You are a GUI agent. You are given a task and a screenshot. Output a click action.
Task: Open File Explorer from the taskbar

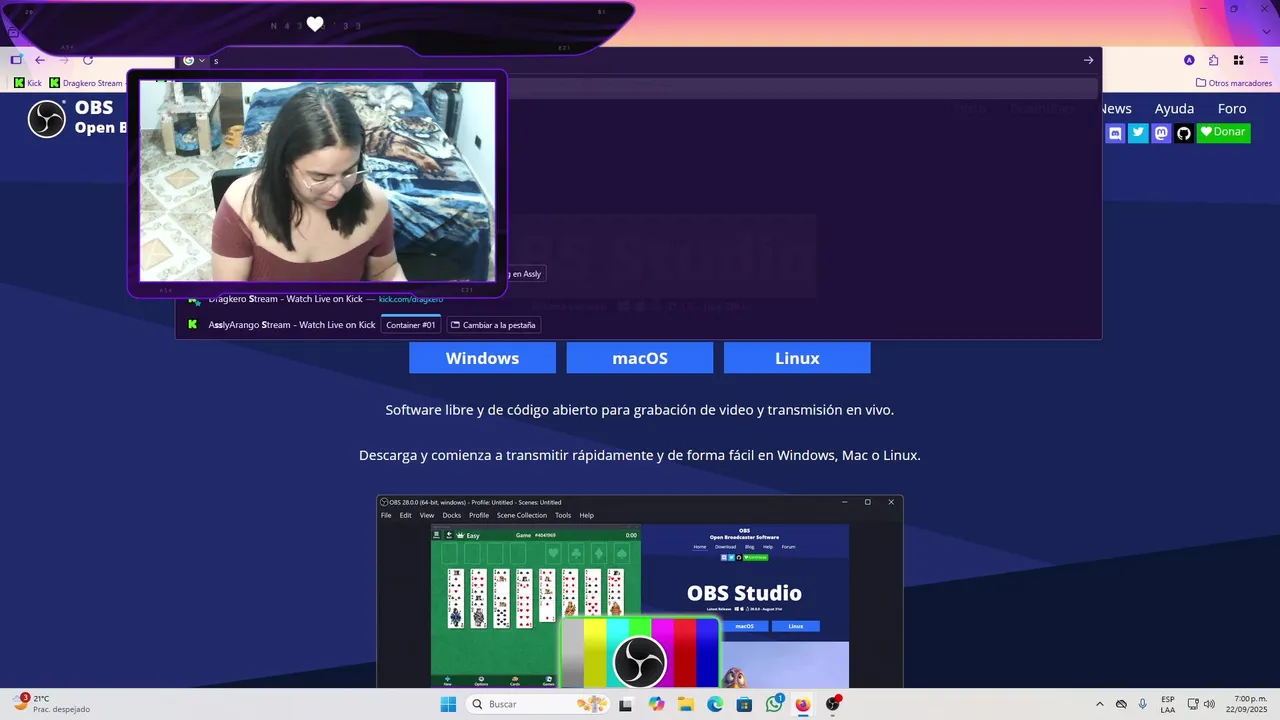tap(686, 704)
